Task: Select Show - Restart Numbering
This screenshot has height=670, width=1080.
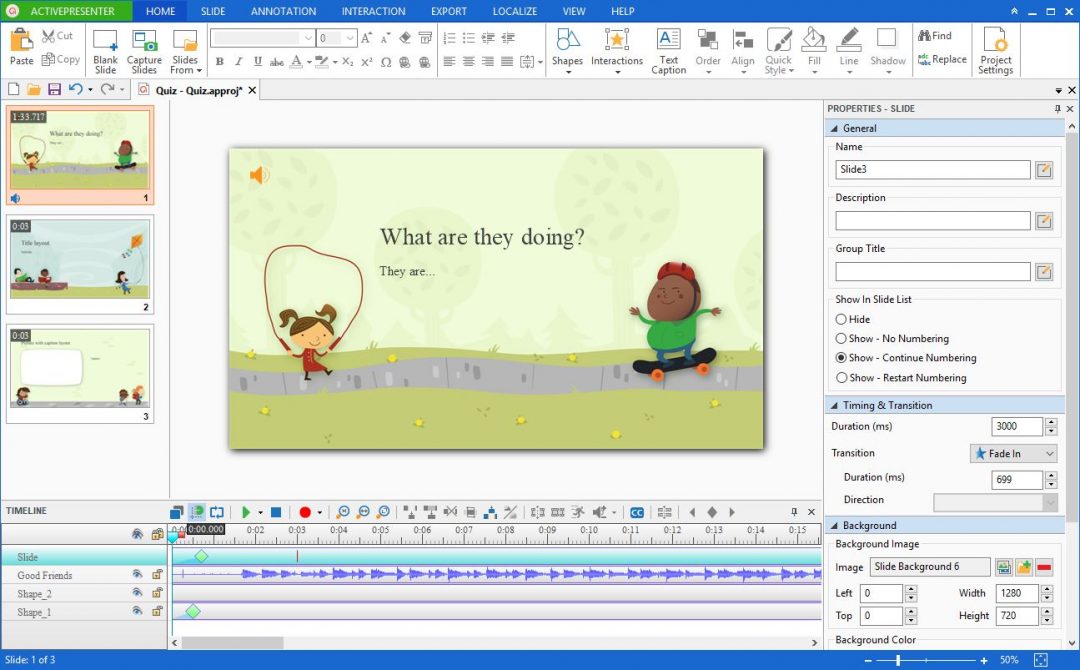Action: pos(840,378)
